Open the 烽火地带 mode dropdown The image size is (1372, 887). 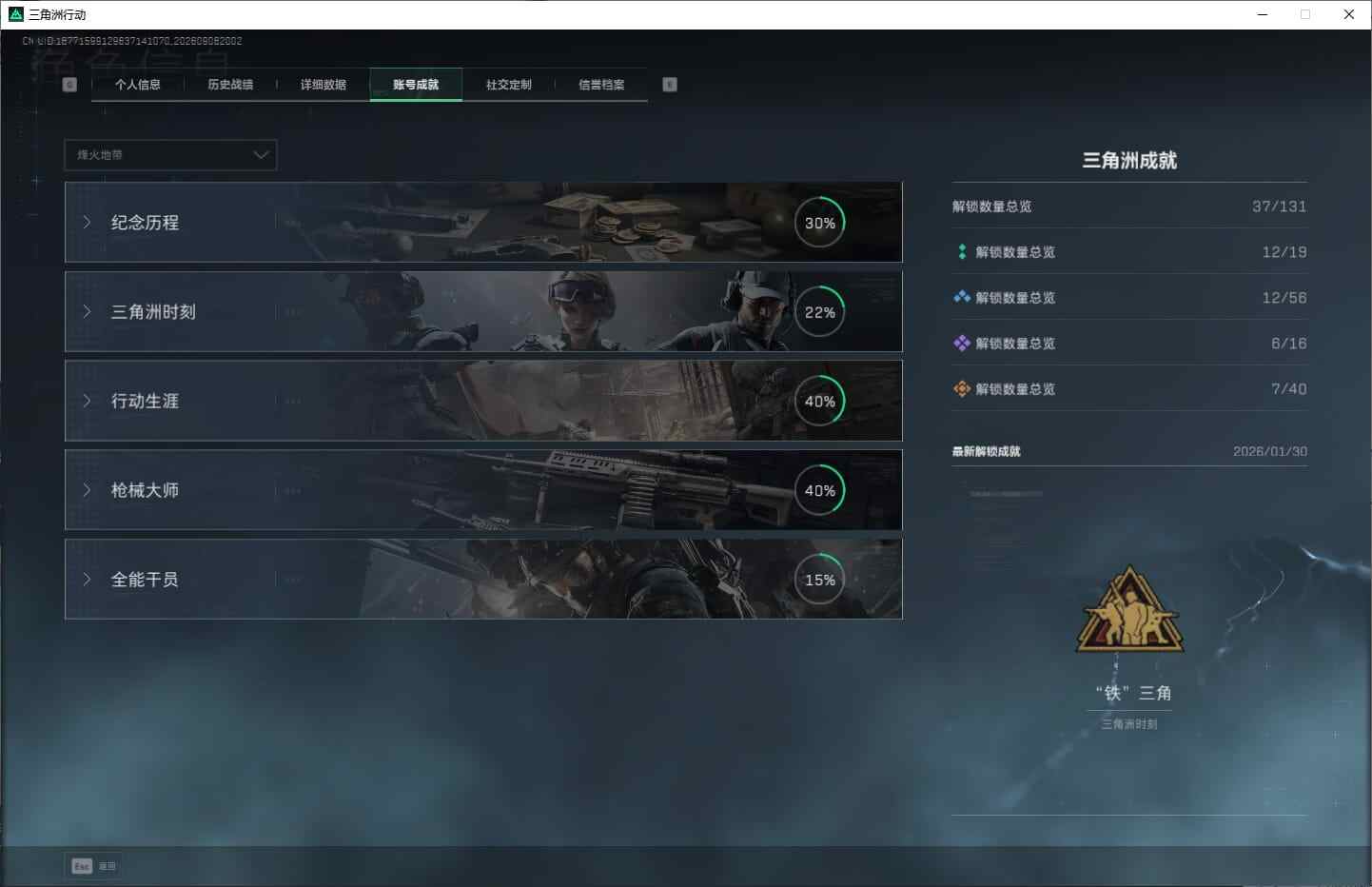click(x=170, y=155)
